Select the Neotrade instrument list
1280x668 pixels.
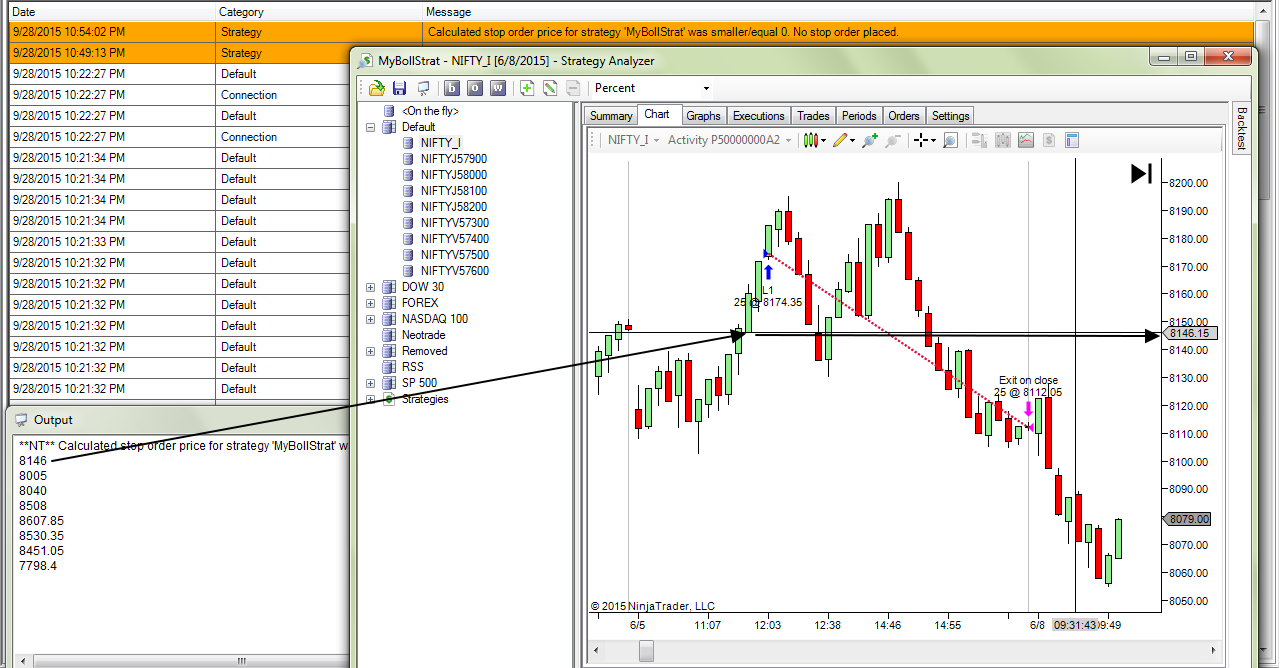[x=425, y=335]
